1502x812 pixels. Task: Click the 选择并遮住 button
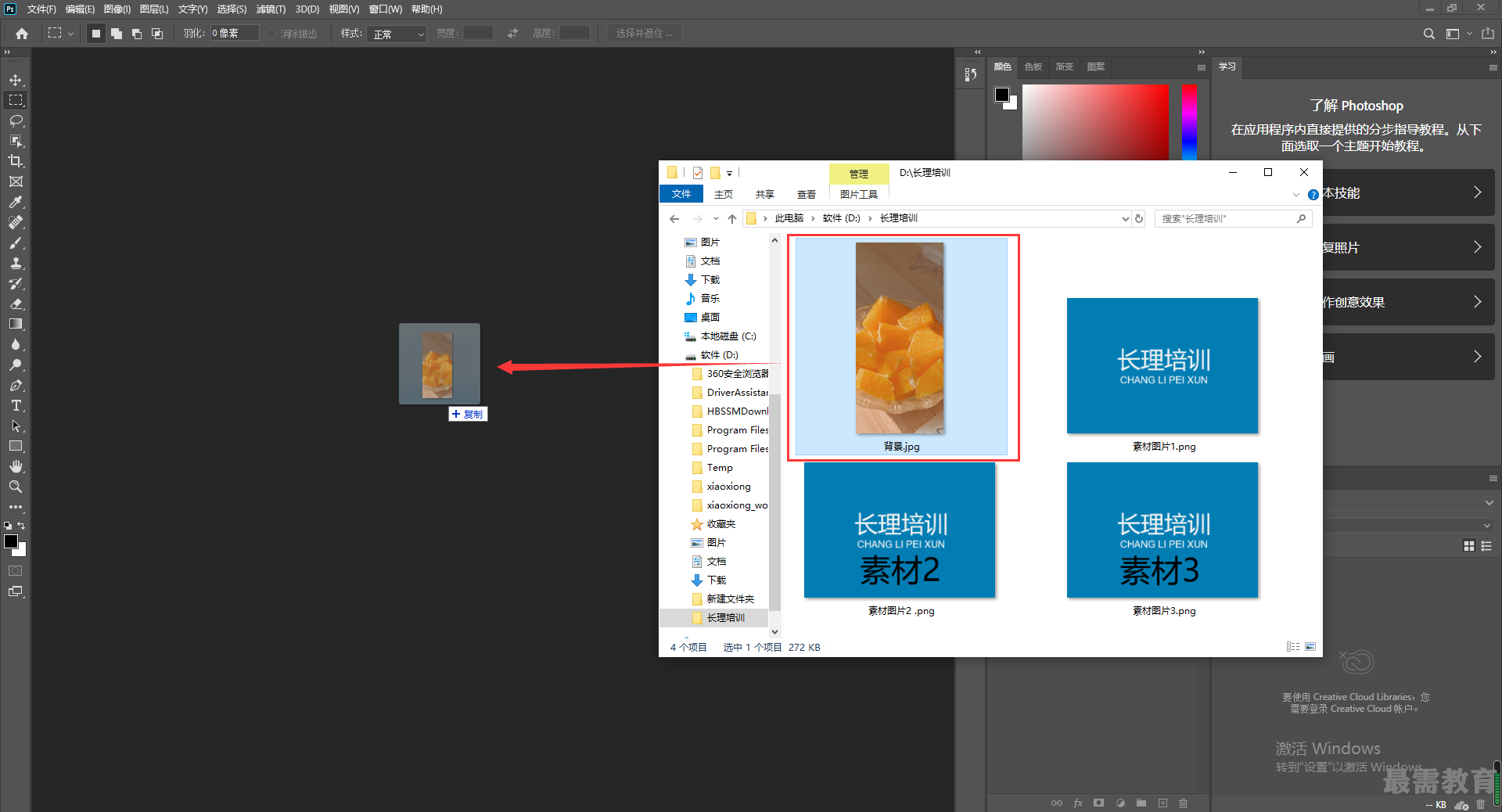tap(644, 34)
